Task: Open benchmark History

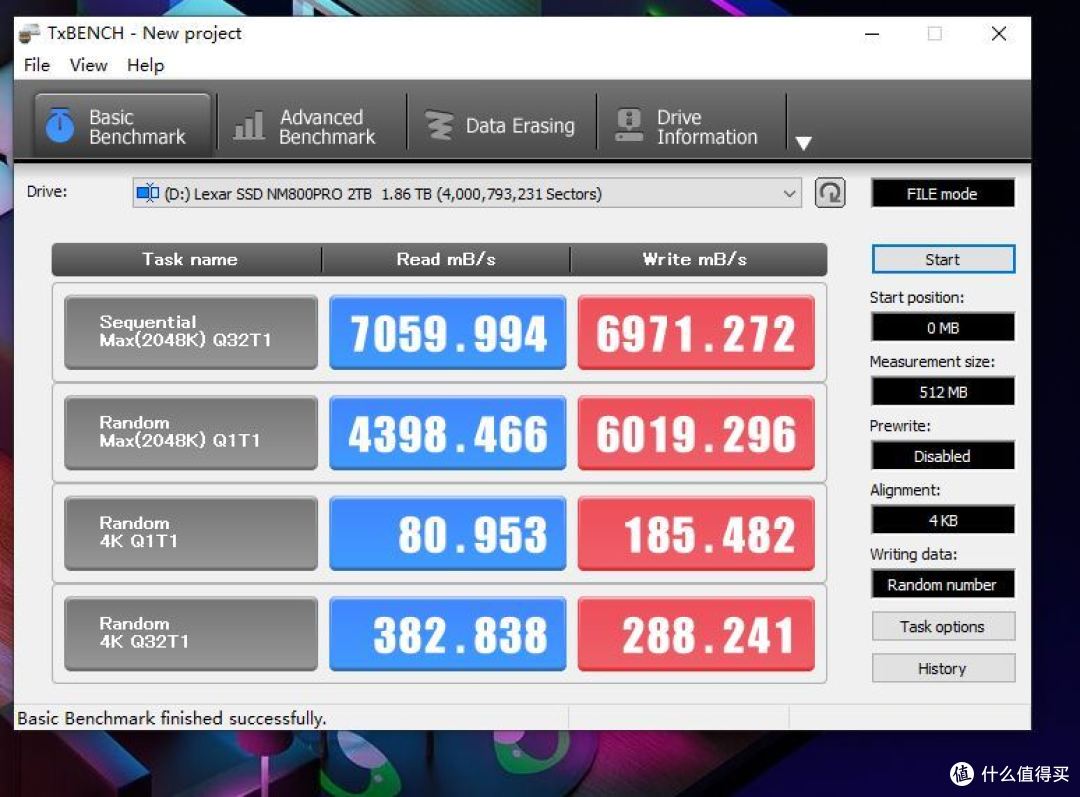Action: coord(943,668)
